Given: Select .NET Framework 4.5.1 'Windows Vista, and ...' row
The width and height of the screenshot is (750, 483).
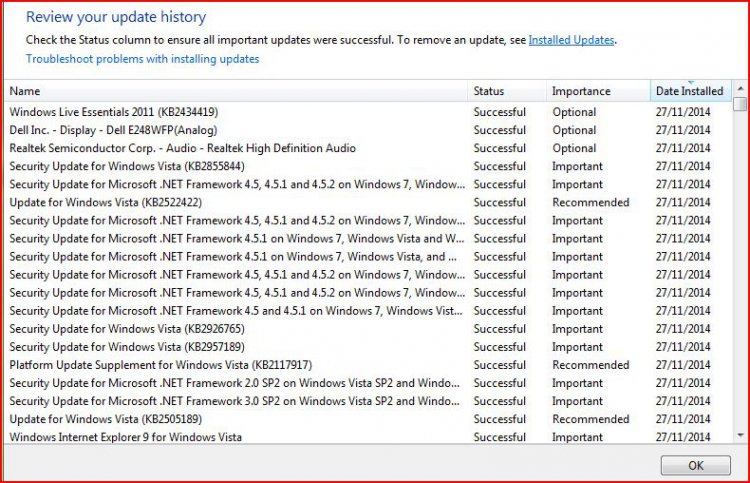Looking at the screenshot, I should 368,257.
